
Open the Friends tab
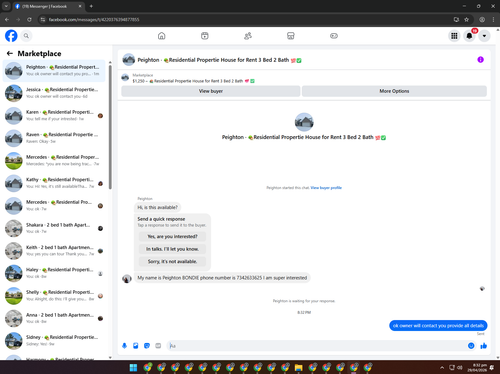(248, 36)
